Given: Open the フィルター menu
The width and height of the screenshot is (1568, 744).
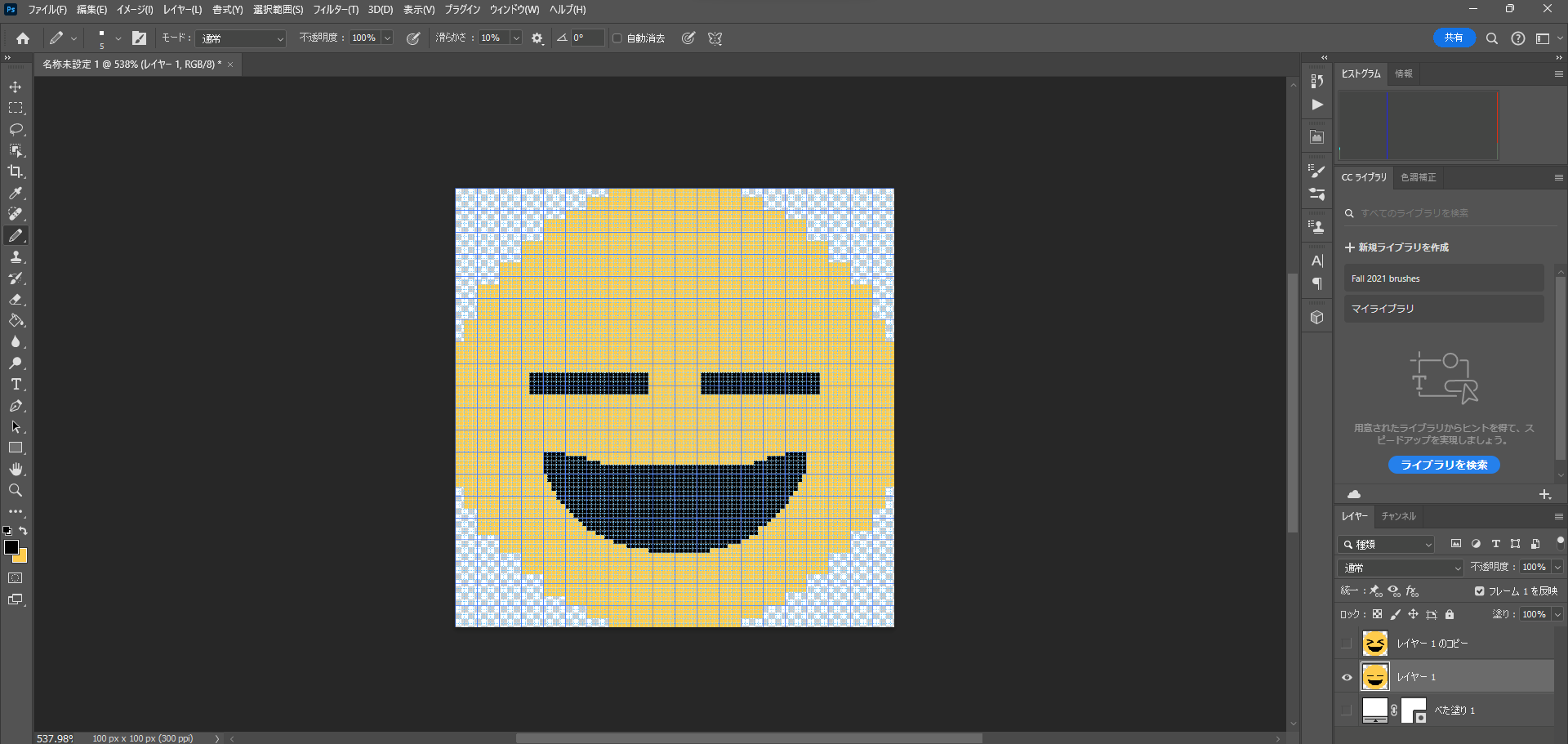Looking at the screenshot, I should click(x=335, y=10).
